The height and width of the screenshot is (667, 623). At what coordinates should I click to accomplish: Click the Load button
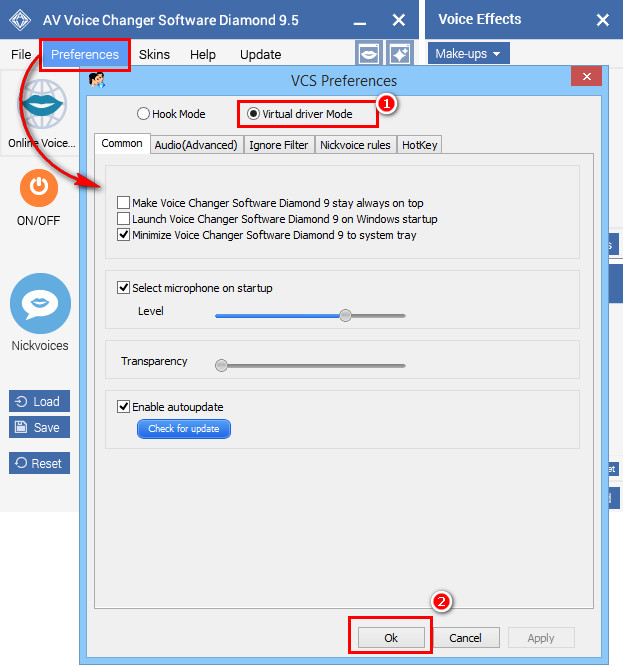[39, 401]
